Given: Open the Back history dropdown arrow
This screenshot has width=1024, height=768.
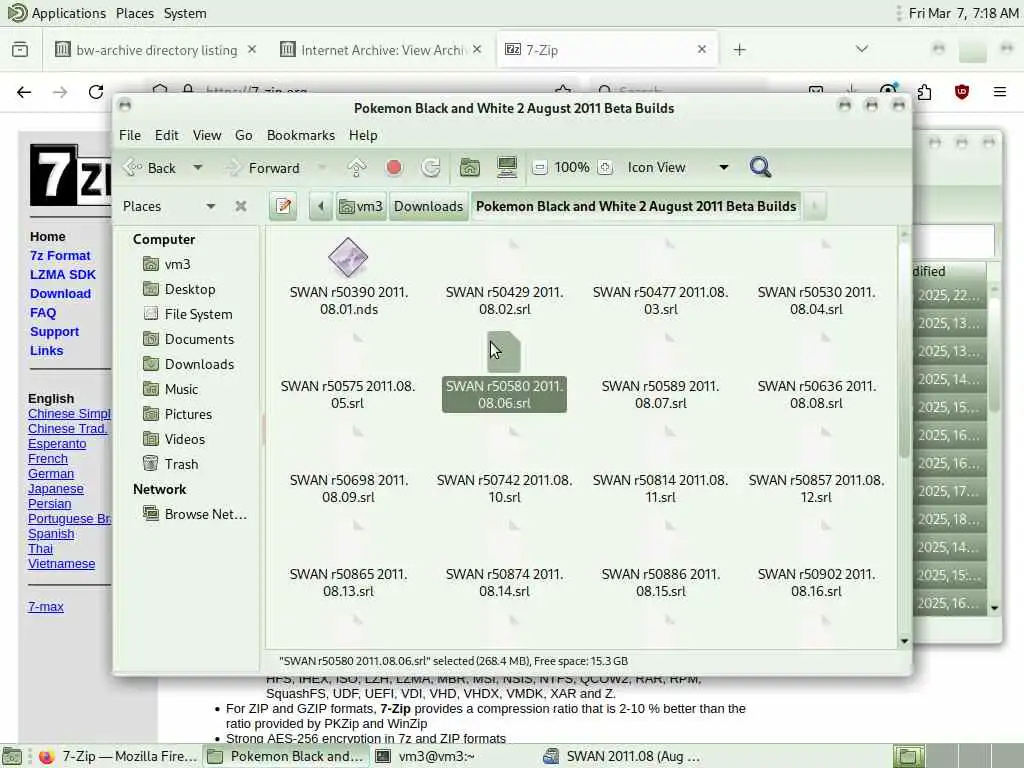Looking at the screenshot, I should pos(197,168).
